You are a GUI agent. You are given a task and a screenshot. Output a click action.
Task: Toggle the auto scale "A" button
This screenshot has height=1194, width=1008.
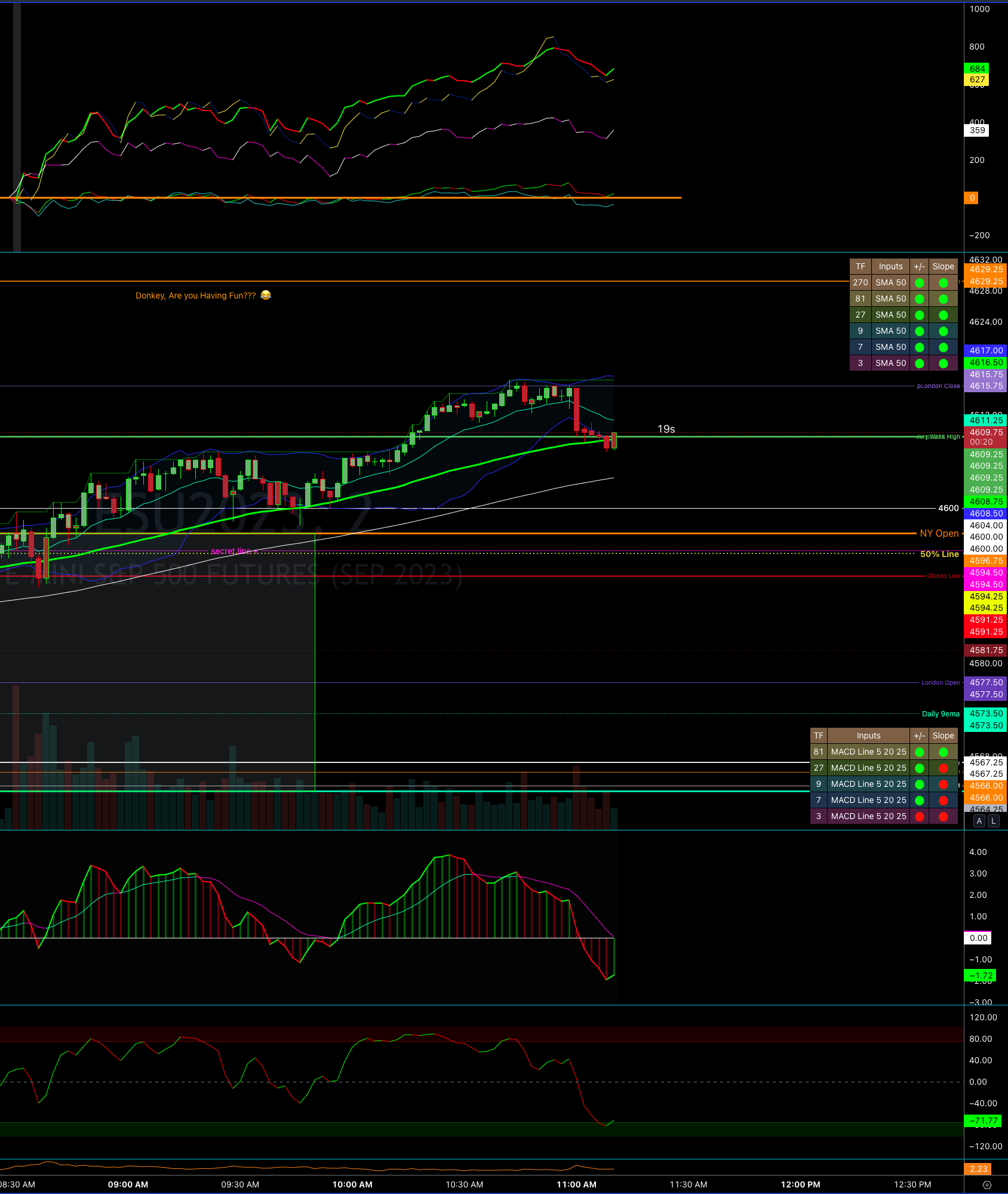point(979,821)
